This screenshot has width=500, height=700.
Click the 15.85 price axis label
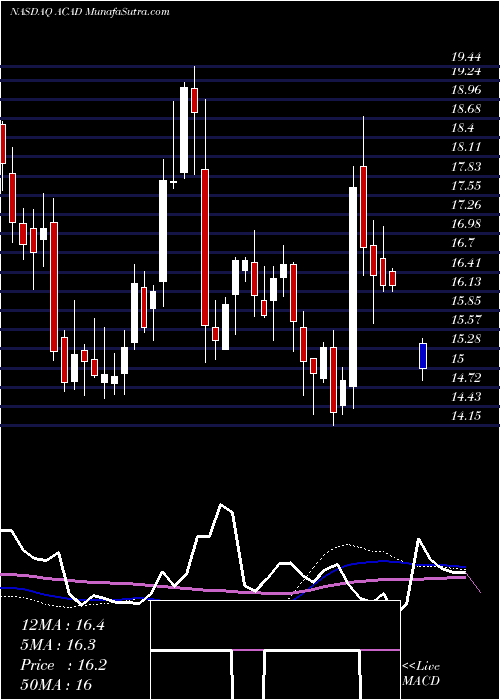click(466, 300)
